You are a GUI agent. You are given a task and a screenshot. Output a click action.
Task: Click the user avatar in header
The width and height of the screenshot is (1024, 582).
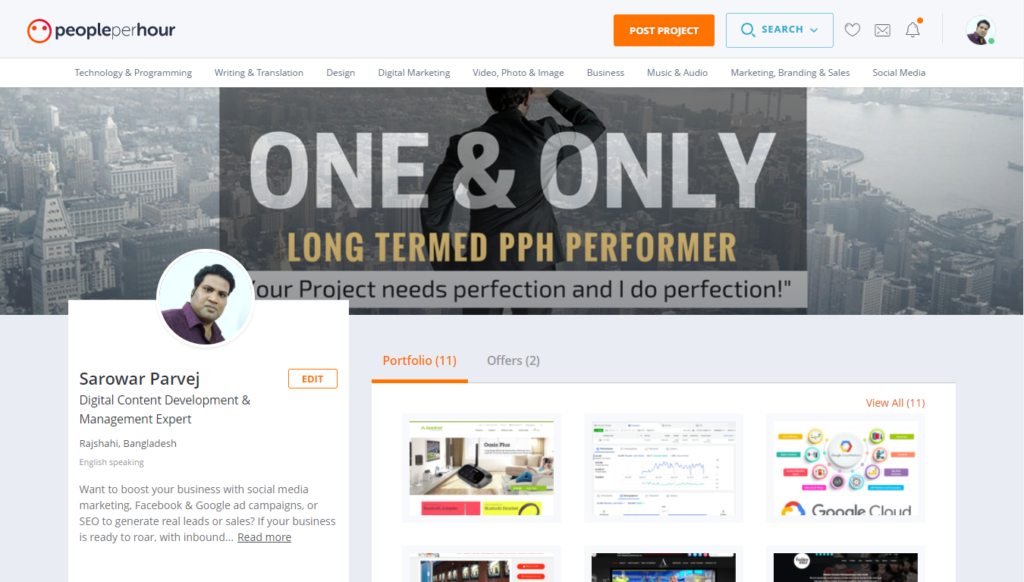pyautogui.click(x=980, y=31)
